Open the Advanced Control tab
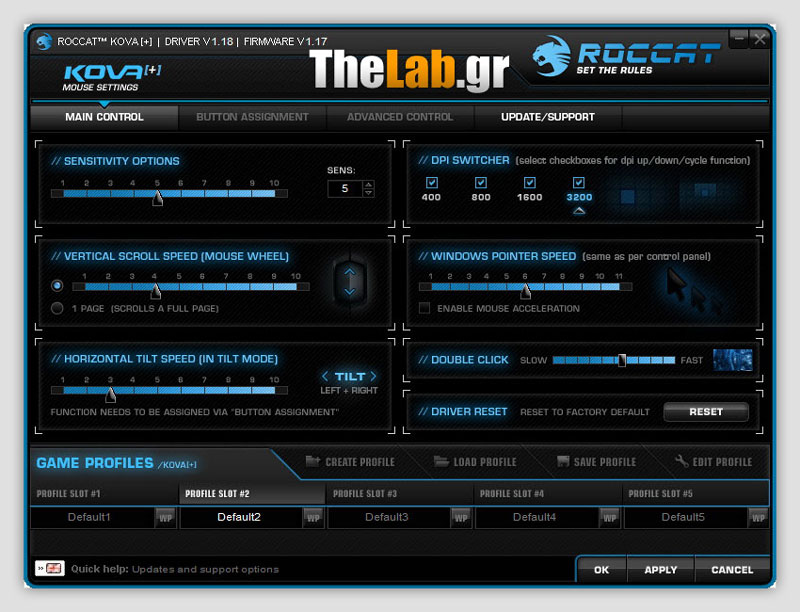This screenshot has height=612, width=800. point(400,117)
